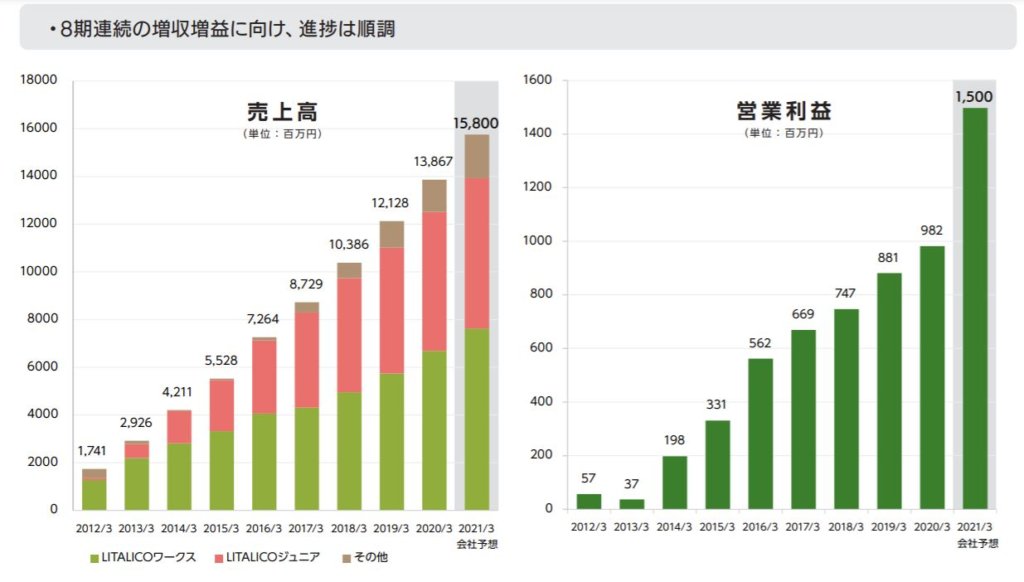Viewport: 1024px width, 582px height.
Task: Click the red LITALICOジュニア legend swatch
Action: pos(219,558)
